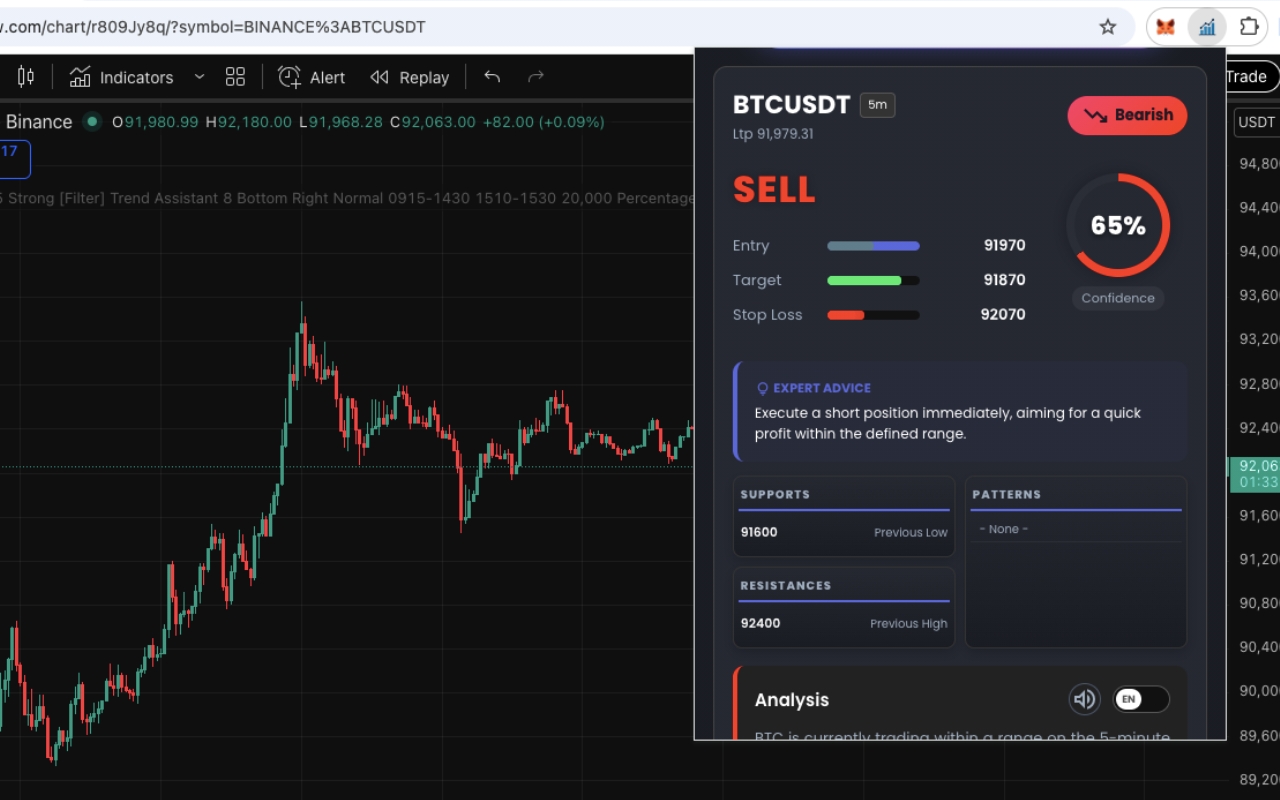Click the Previous High label
Screen dimensions: 1280x800
(909, 623)
